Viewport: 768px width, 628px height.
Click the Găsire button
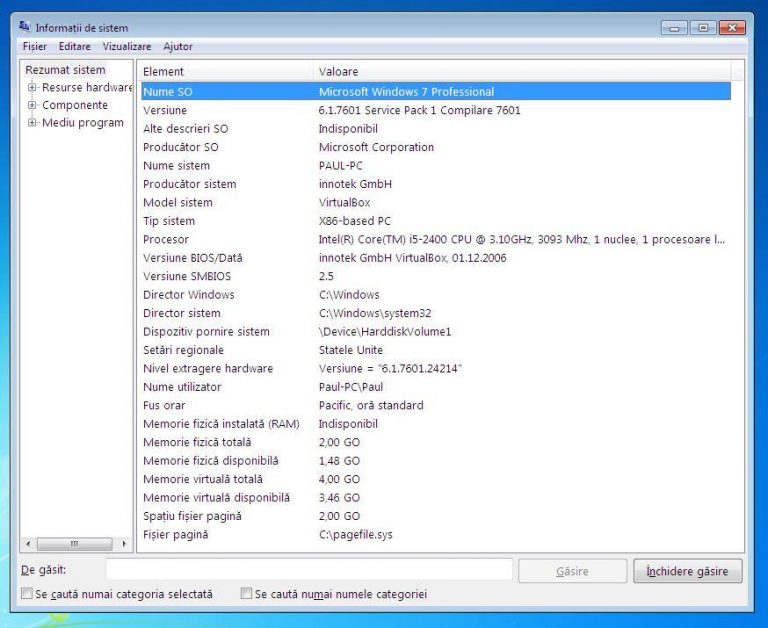571,571
